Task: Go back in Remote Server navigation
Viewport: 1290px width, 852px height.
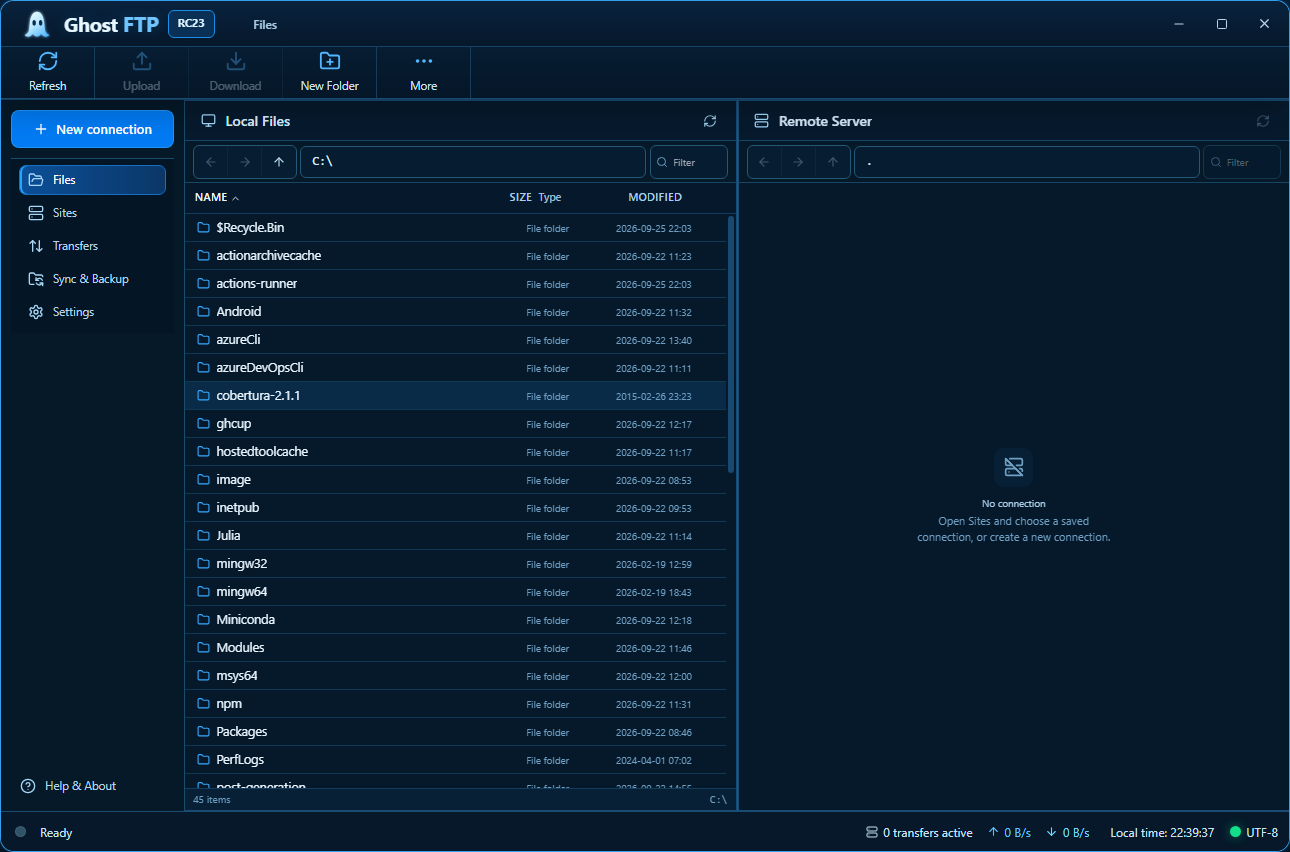Action: click(764, 162)
